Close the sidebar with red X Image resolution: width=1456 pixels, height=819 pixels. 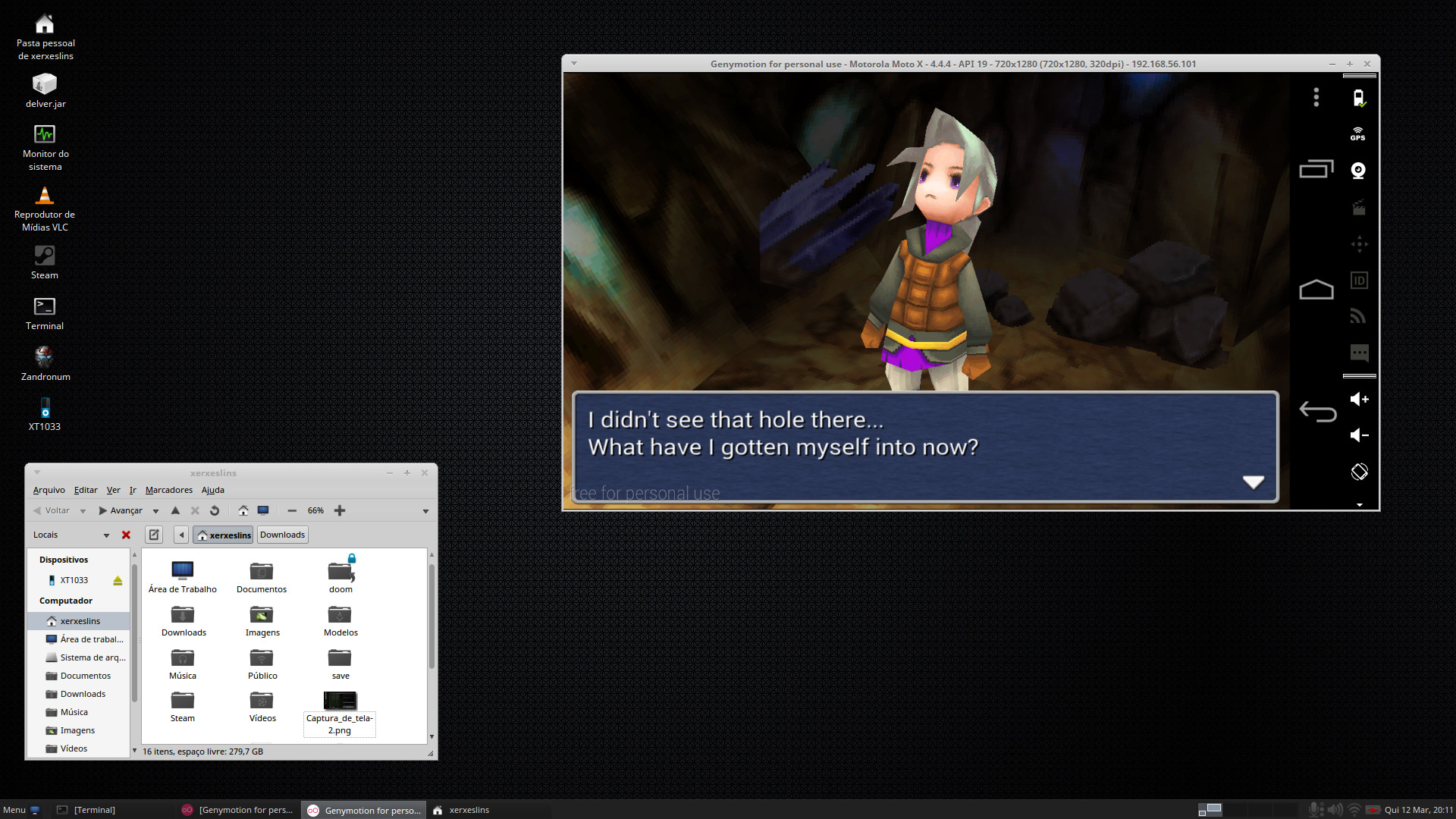(126, 535)
